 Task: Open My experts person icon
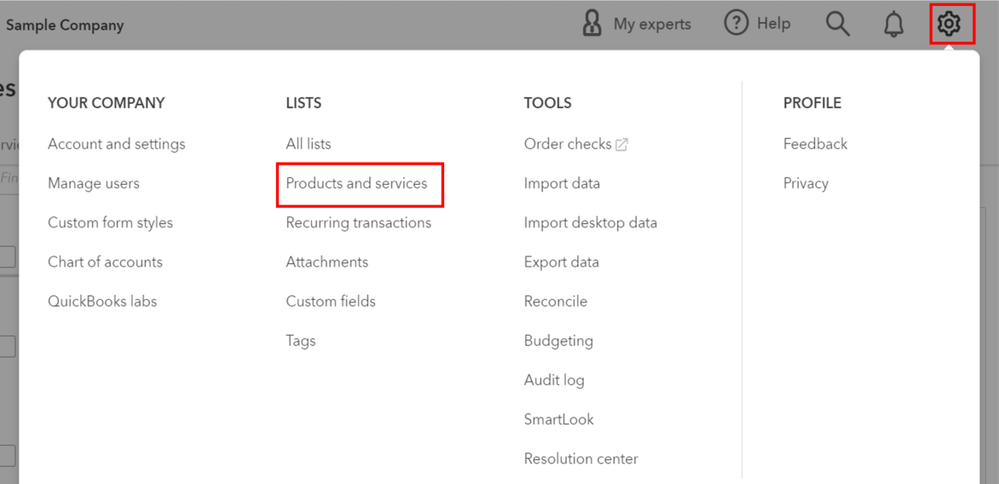pos(592,24)
